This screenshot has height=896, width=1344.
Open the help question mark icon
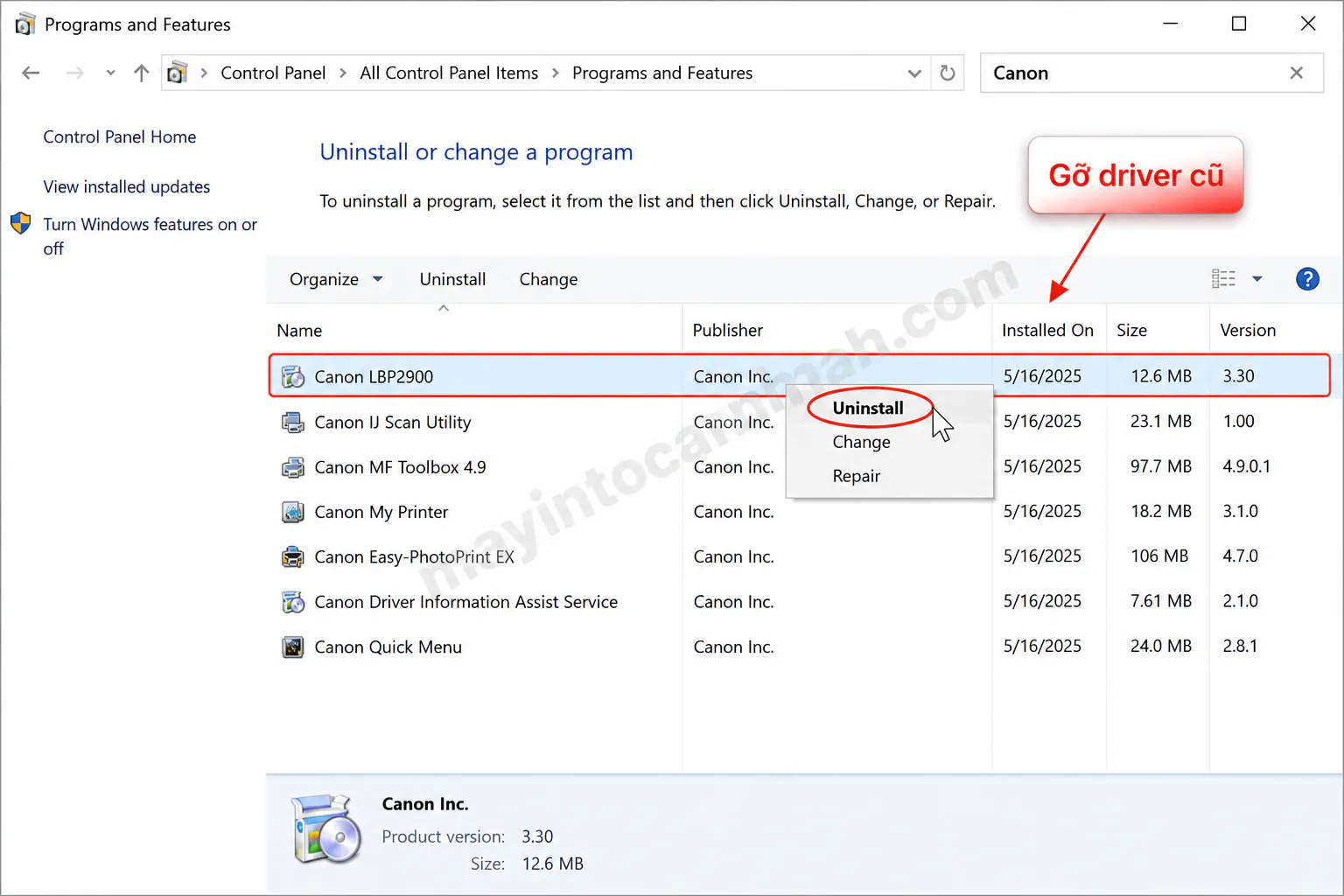[1307, 279]
